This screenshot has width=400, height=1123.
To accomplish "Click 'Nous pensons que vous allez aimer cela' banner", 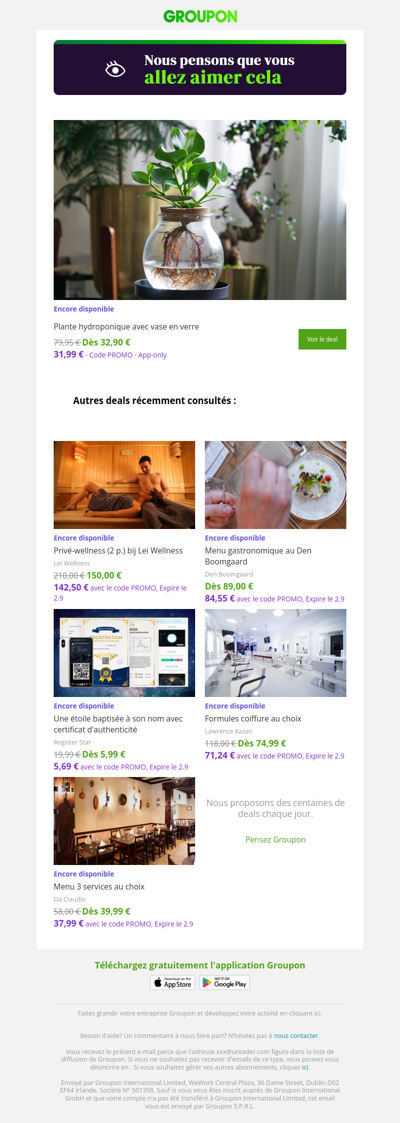I will point(200,69).
